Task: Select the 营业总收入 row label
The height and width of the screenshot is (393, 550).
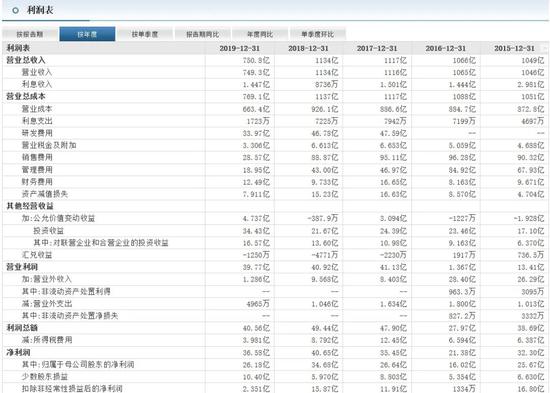Action: [x=26, y=60]
